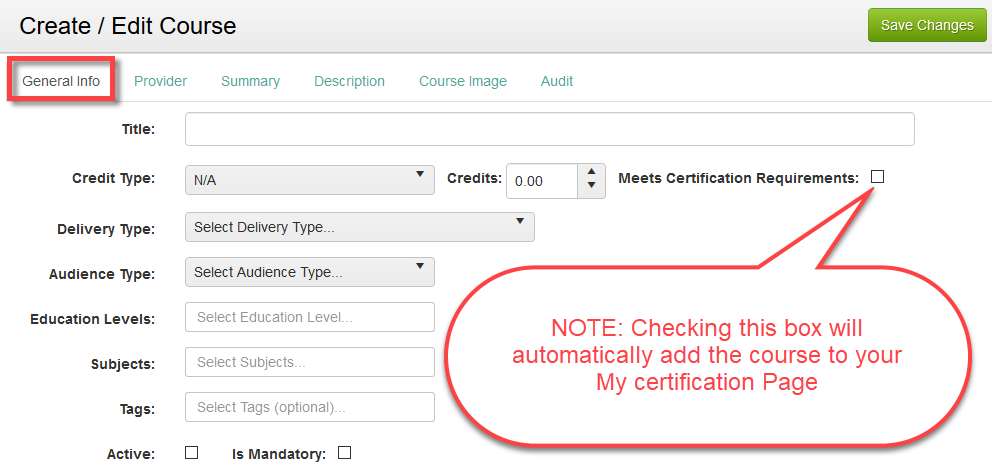
Task: Switch to the General Info tab
Action: (61, 81)
